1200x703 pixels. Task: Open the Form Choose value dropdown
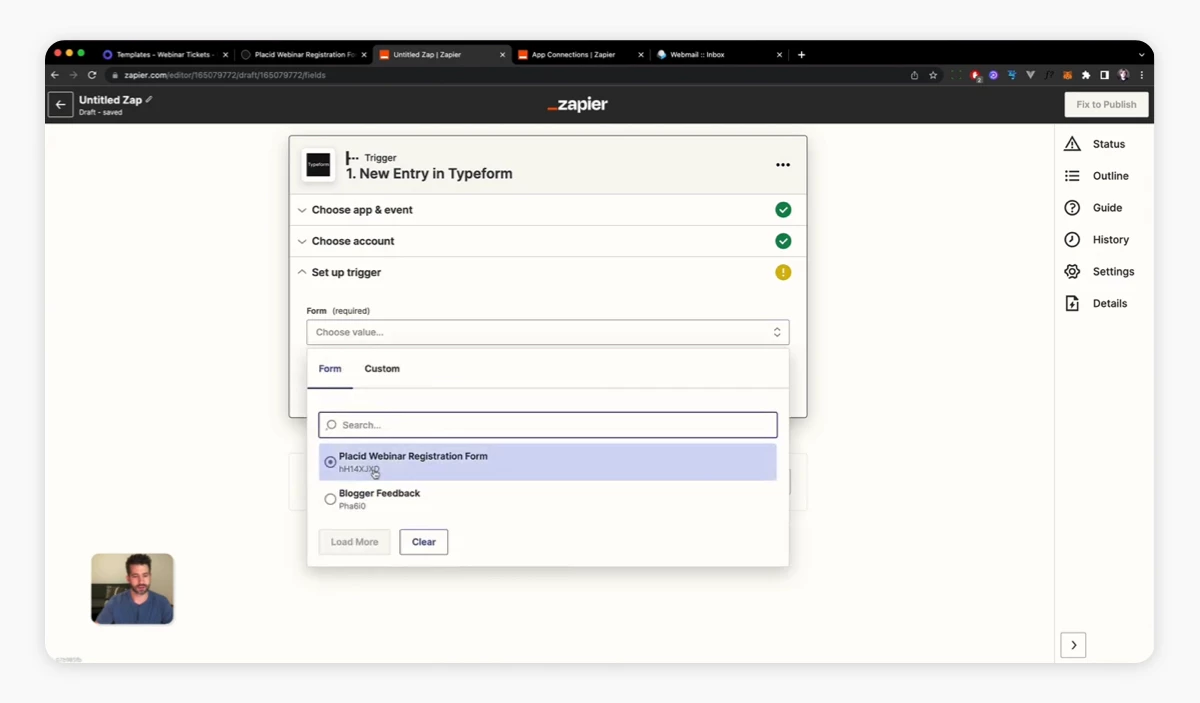548,332
